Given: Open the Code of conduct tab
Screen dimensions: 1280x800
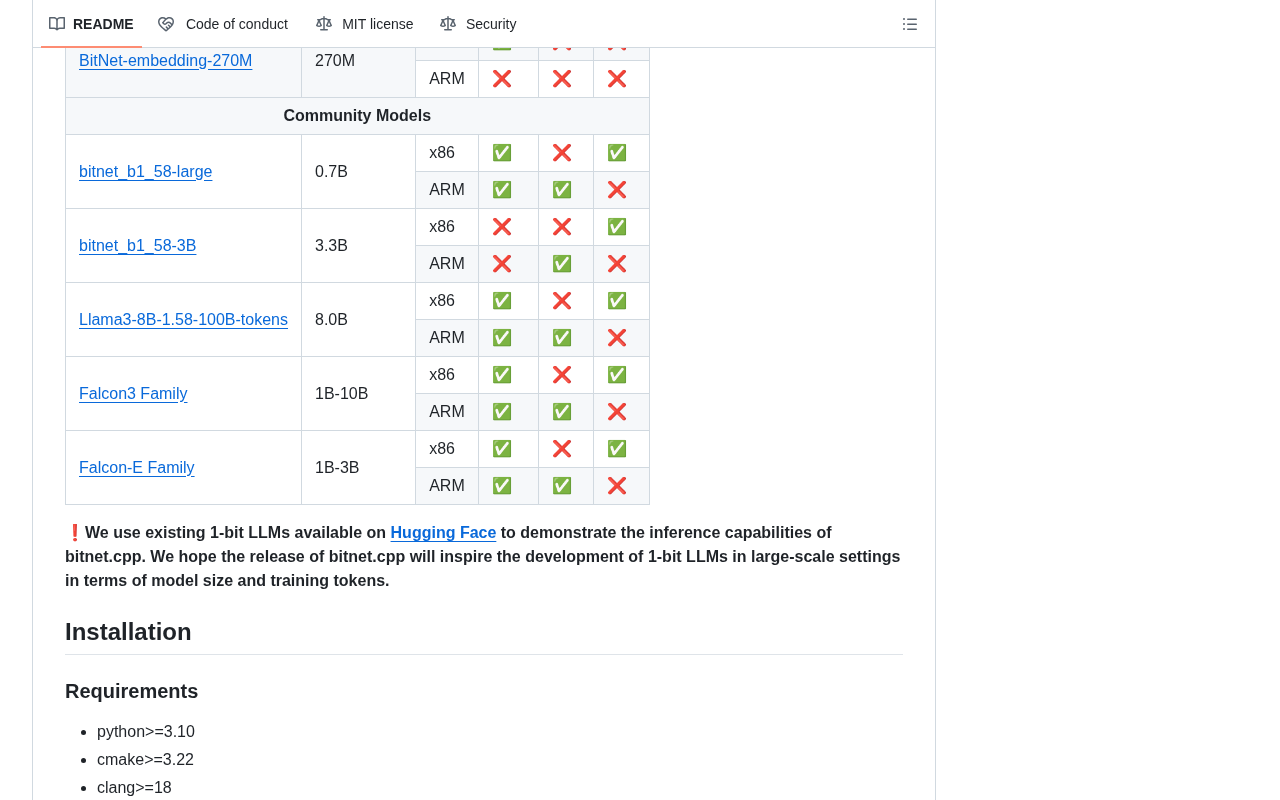Looking at the screenshot, I should pos(223,24).
